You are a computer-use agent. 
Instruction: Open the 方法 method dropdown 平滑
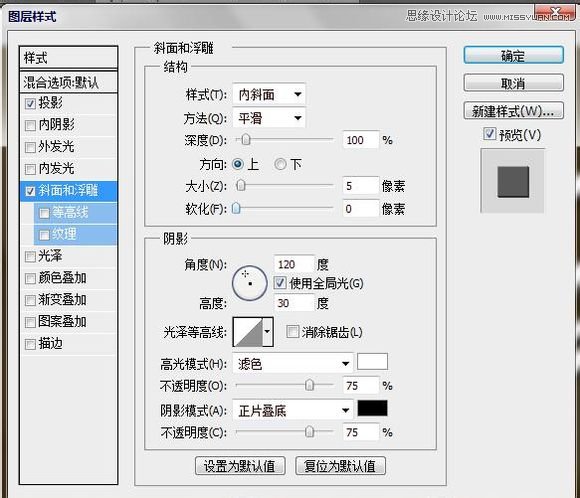pos(269,118)
